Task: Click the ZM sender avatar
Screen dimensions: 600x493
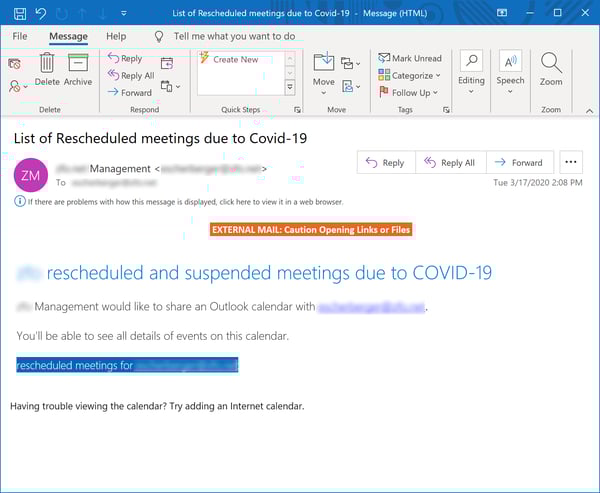Action: (x=31, y=176)
